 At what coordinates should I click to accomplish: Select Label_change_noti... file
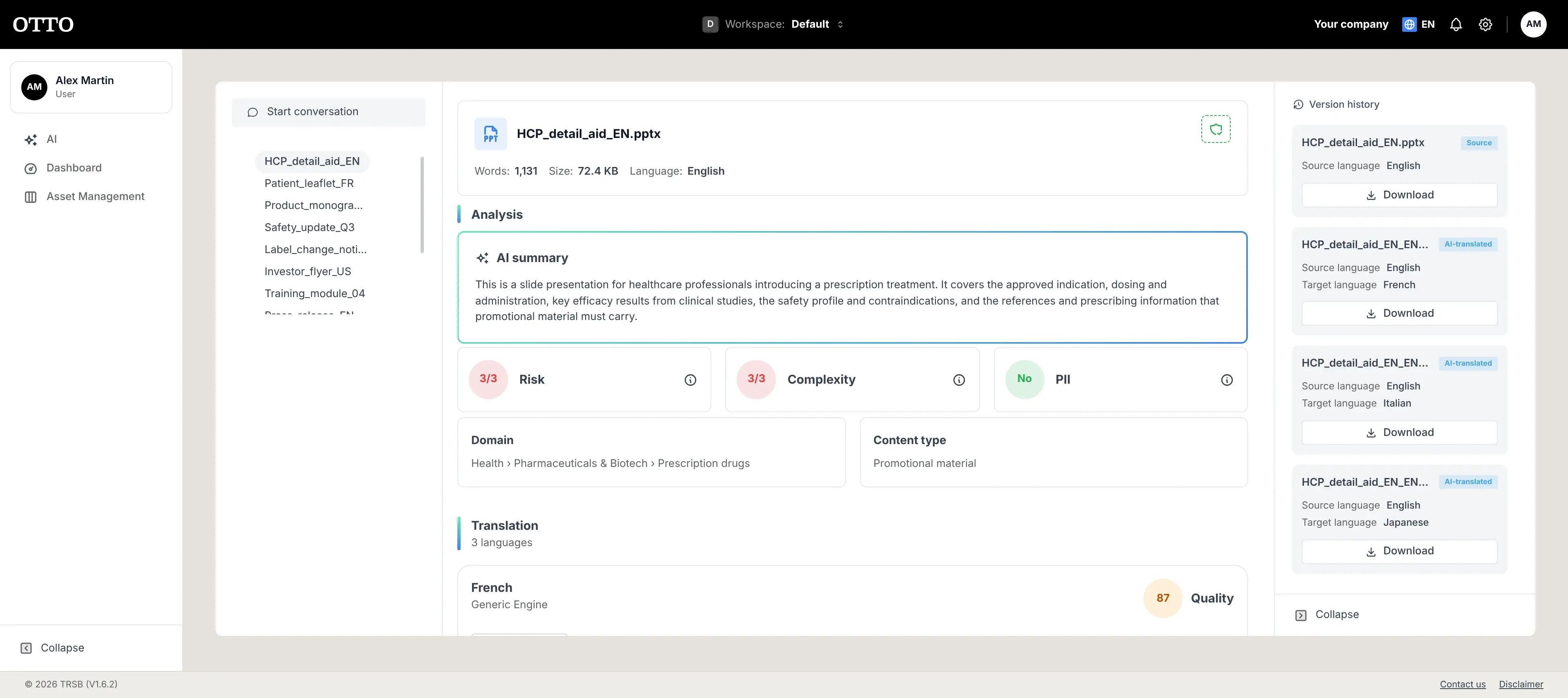tap(315, 249)
